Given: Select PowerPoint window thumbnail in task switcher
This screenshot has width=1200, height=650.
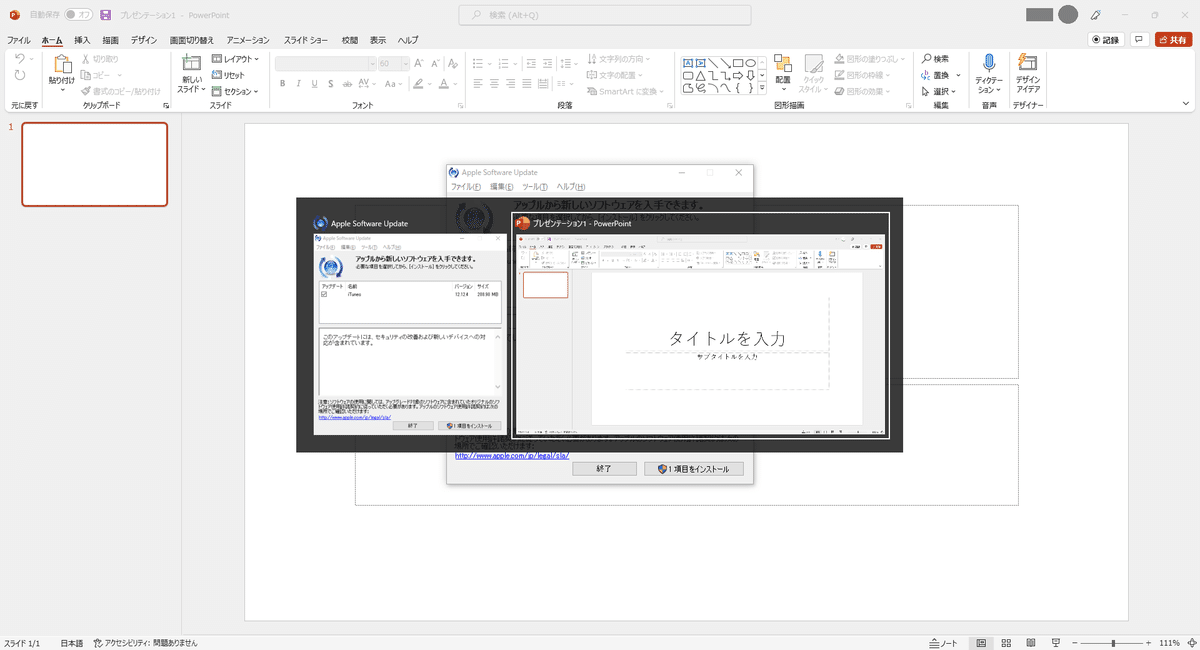Looking at the screenshot, I should click(701, 325).
